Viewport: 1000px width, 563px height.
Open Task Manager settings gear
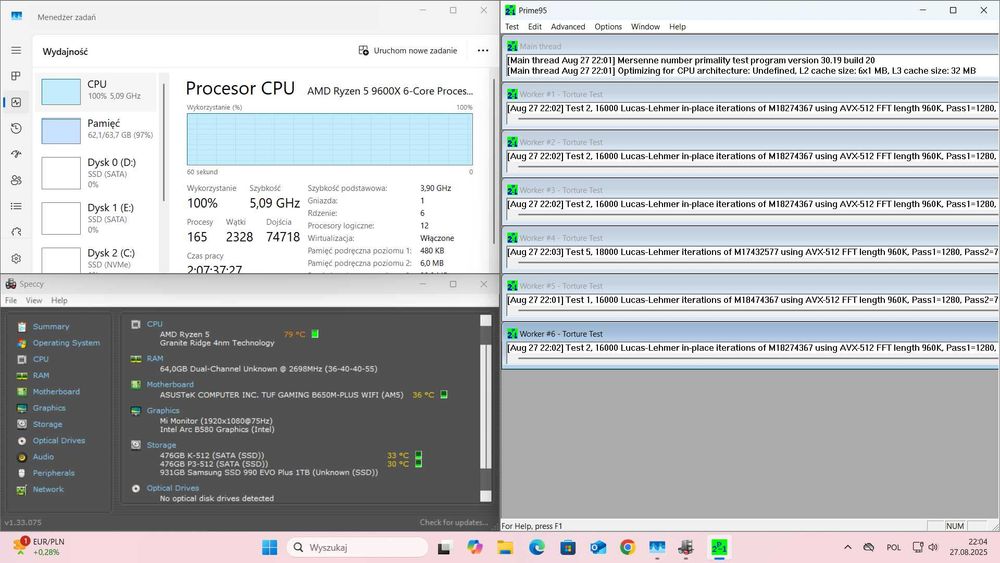16,258
